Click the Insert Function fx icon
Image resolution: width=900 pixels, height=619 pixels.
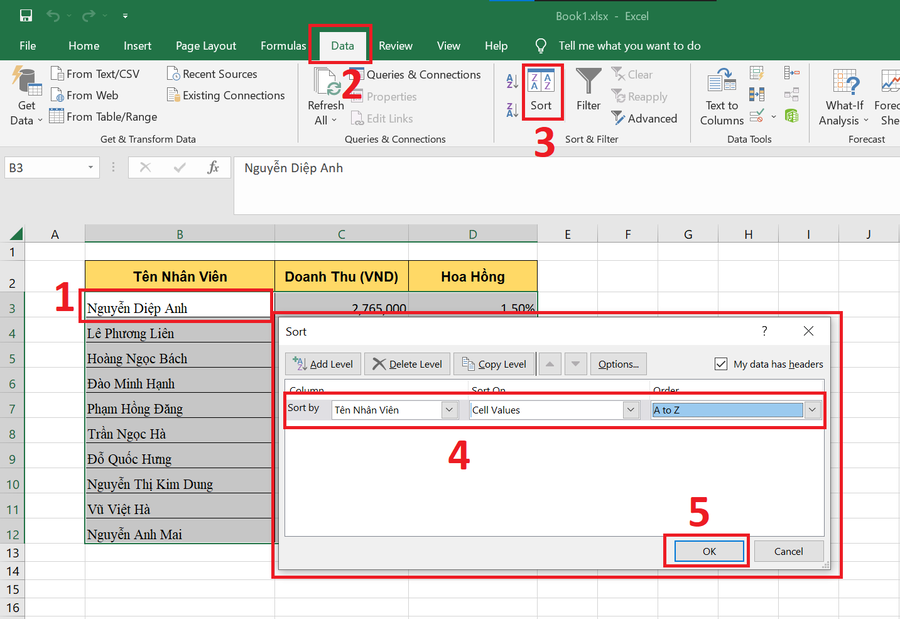214,168
